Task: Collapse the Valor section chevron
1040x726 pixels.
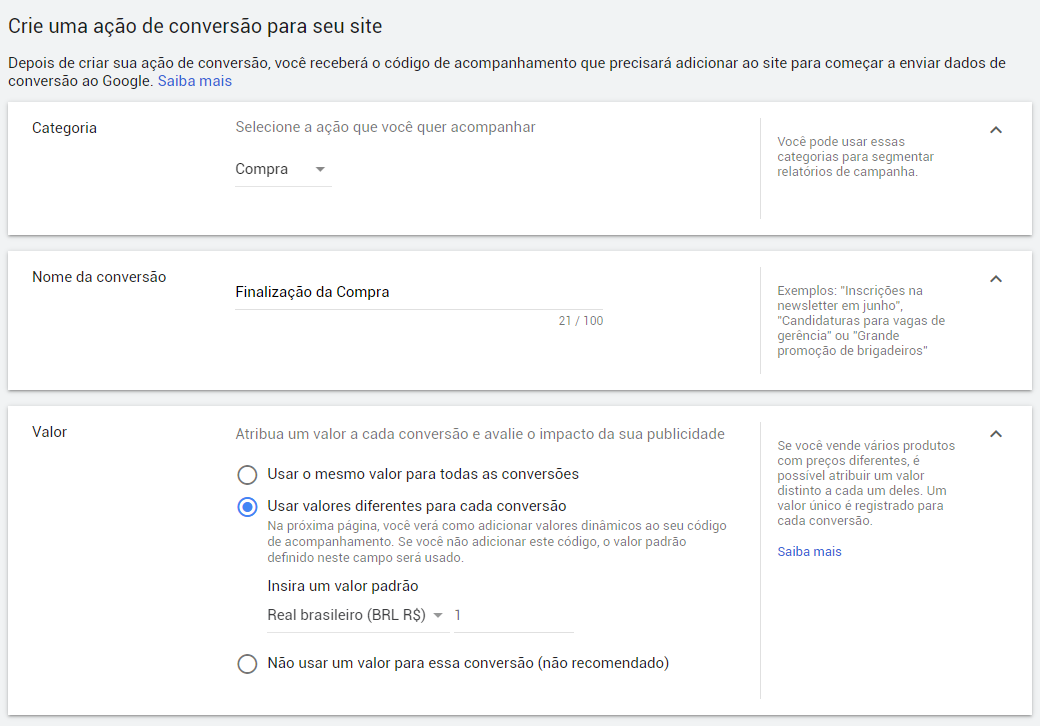Action: [995, 434]
